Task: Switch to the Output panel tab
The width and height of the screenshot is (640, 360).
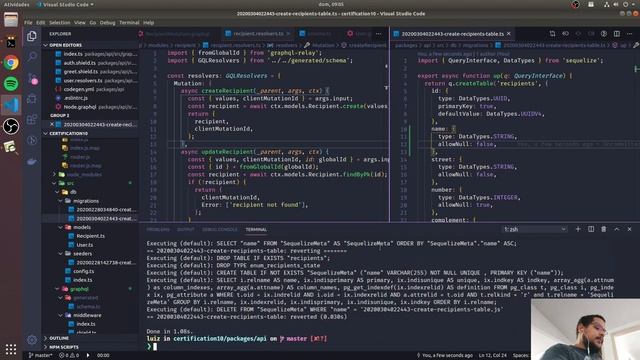Action: point(186,229)
